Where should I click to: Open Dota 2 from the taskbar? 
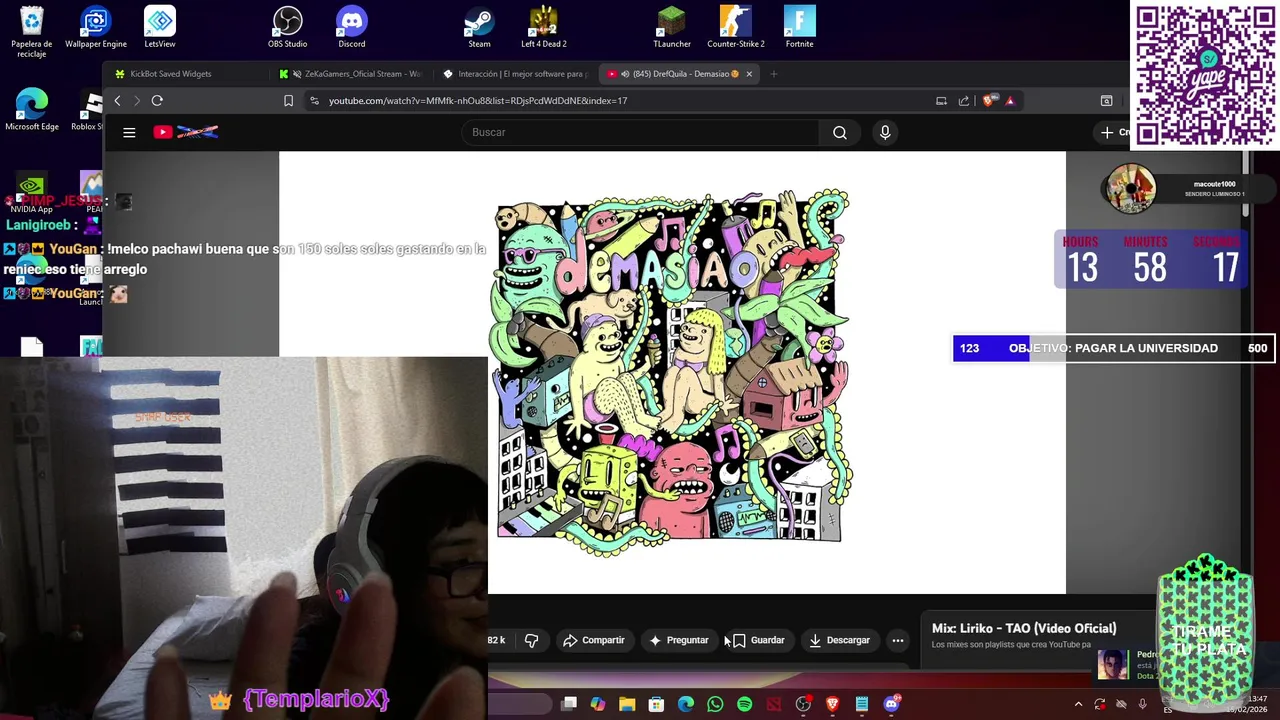coord(773,704)
